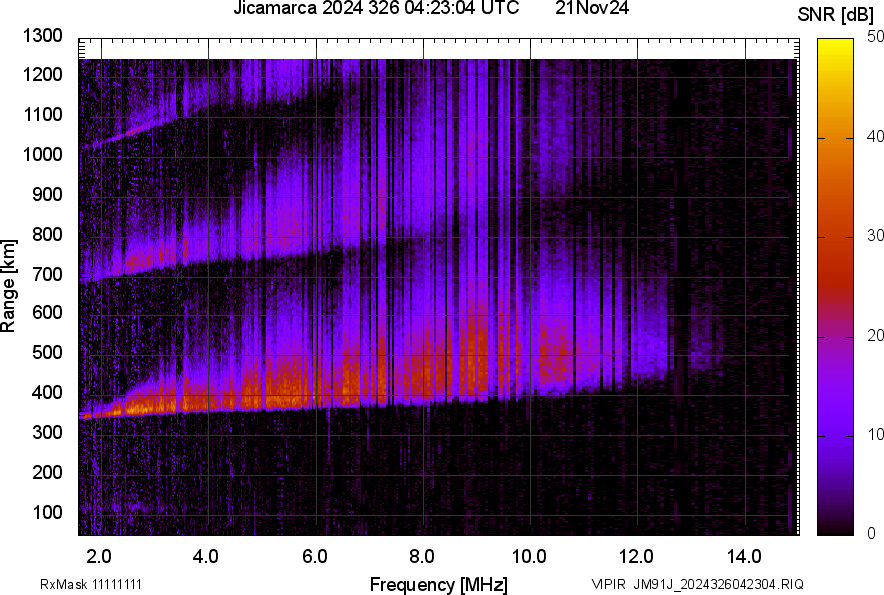Screen dimensions: 884x595
Task: Click the 14.0 frequency tick label
Action: pyautogui.click(x=744, y=556)
